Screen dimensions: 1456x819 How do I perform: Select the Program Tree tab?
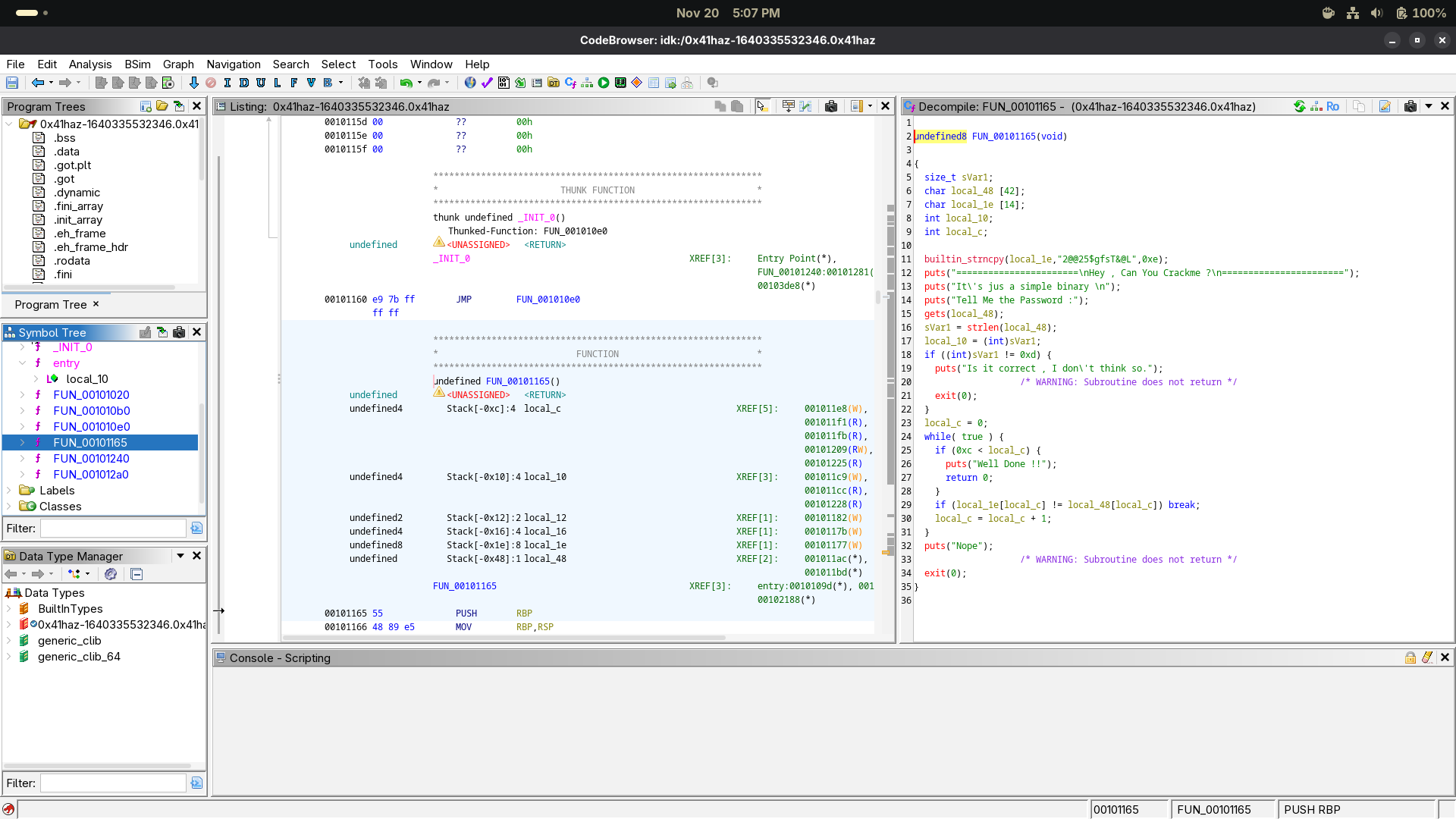click(51, 305)
